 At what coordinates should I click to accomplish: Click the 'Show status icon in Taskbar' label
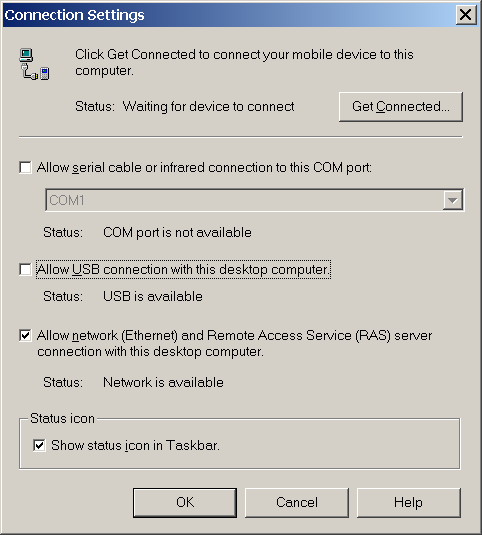(x=135, y=446)
